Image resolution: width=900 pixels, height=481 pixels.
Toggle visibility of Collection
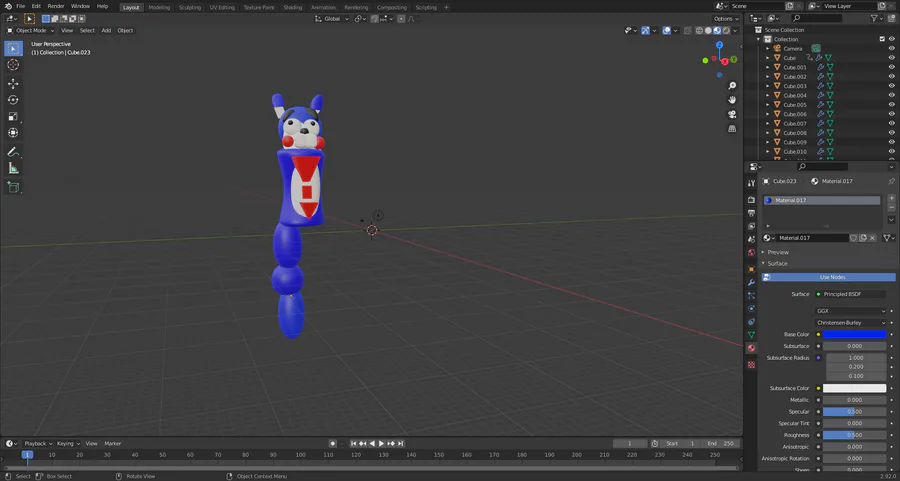[x=891, y=39]
